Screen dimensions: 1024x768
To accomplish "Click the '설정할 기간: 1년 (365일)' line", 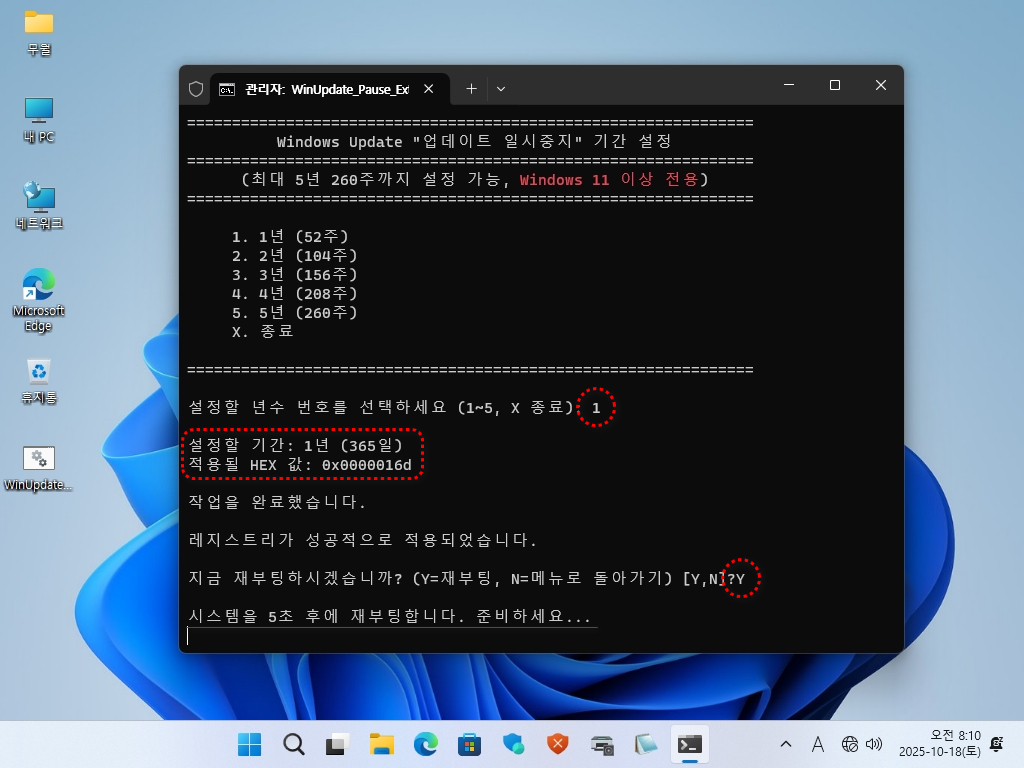I will pos(296,445).
